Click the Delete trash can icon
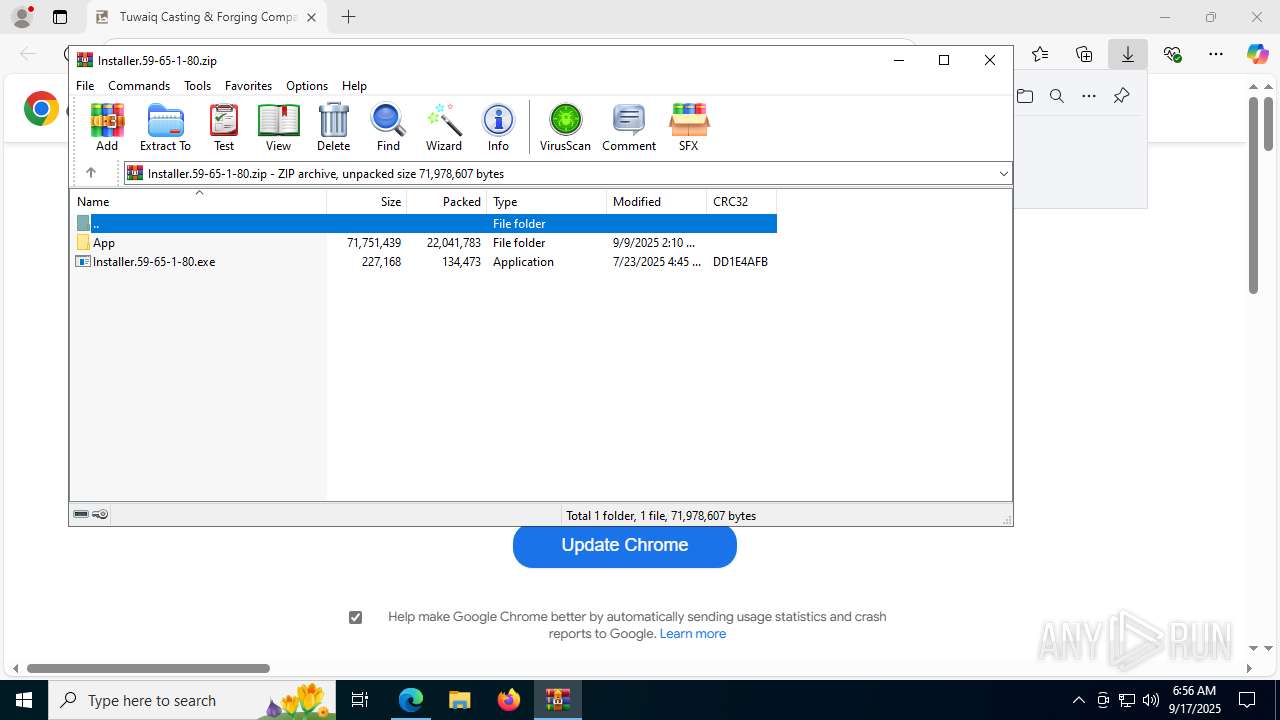Image resolution: width=1280 pixels, height=720 pixels. pyautogui.click(x=333, y=127)
